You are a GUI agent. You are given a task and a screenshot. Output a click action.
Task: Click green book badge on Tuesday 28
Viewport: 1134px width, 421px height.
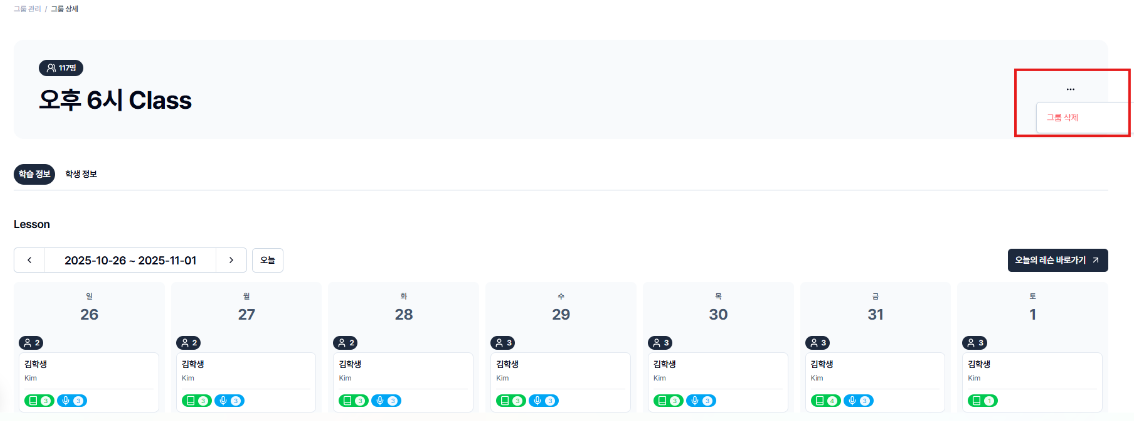354,400
